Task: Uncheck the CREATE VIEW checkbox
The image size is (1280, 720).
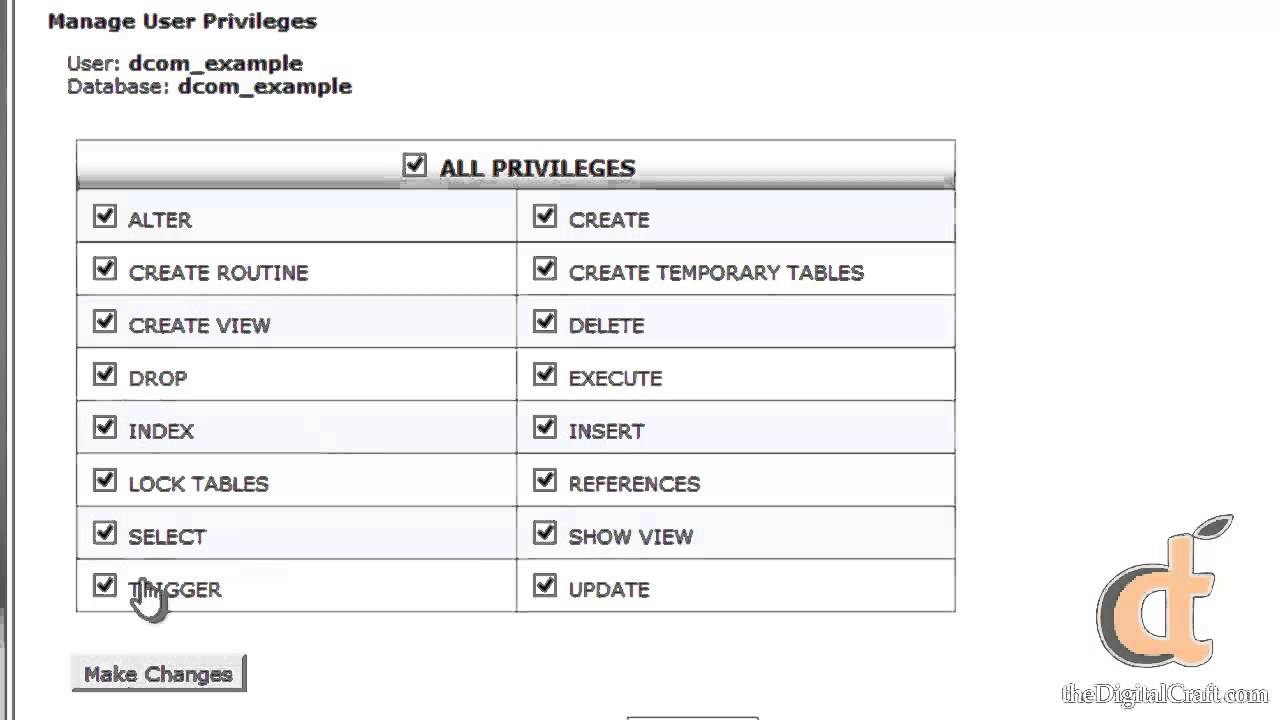Action: tap(105, 322)
